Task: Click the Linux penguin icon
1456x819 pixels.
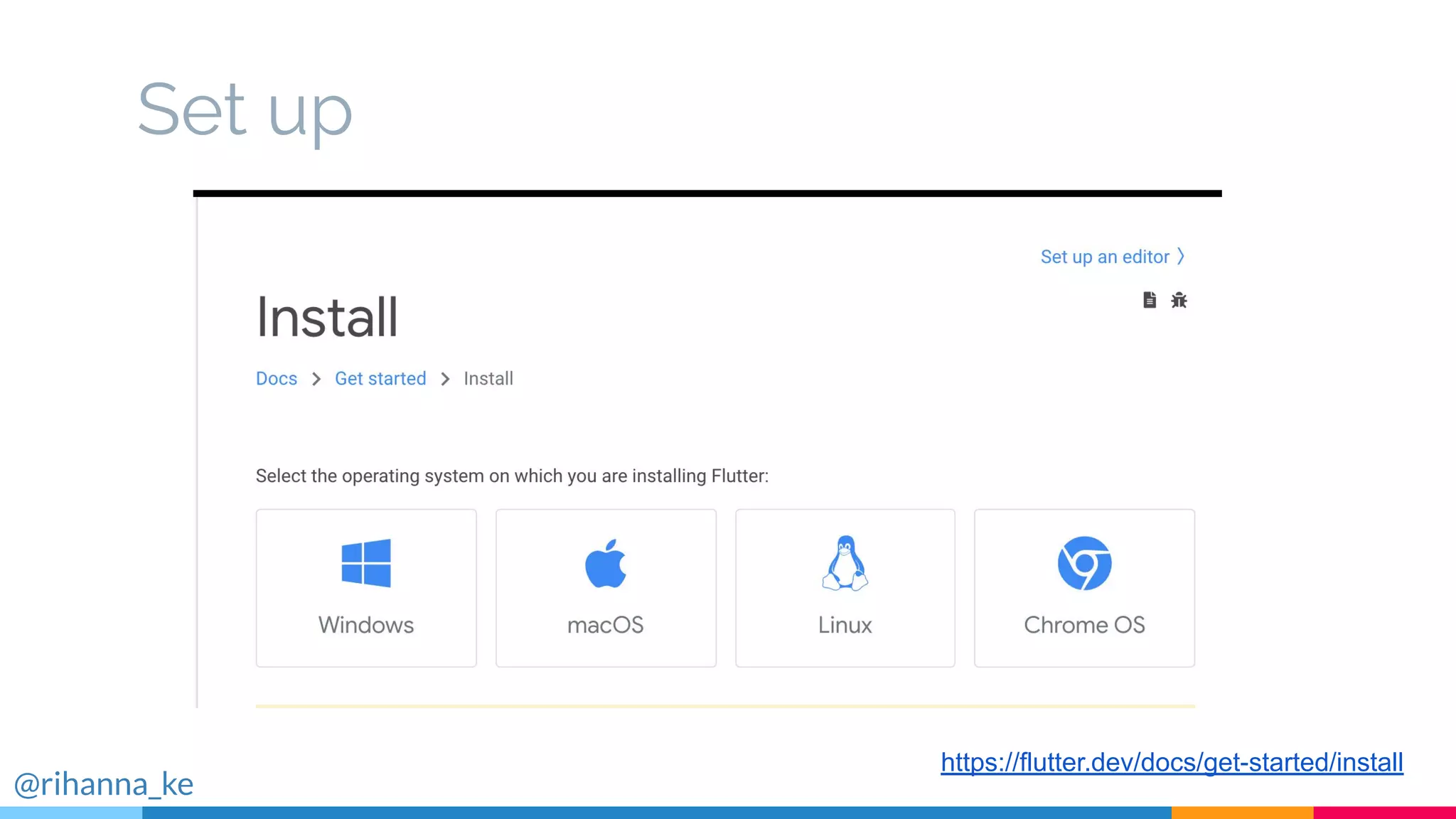Action: [845, 563]
